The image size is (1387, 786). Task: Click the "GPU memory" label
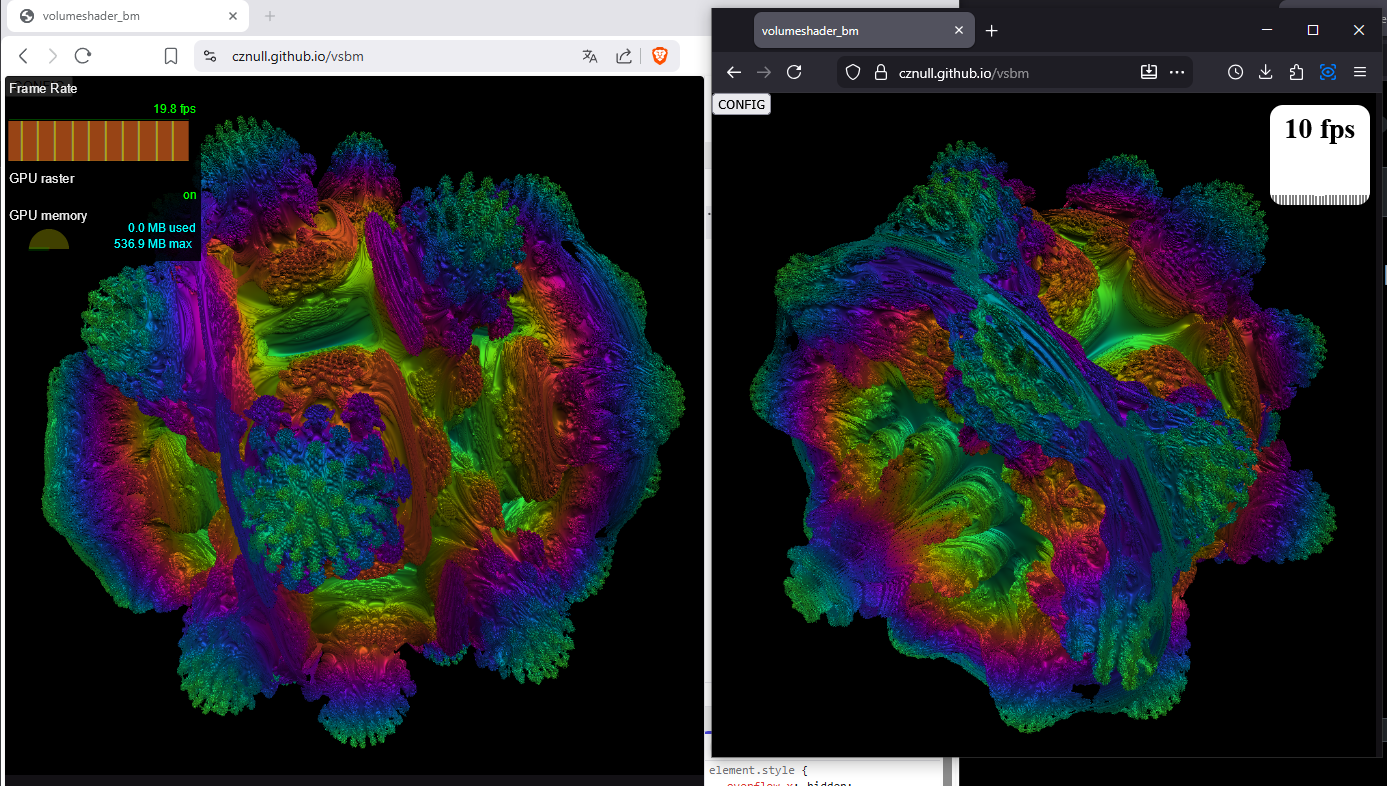48,215
